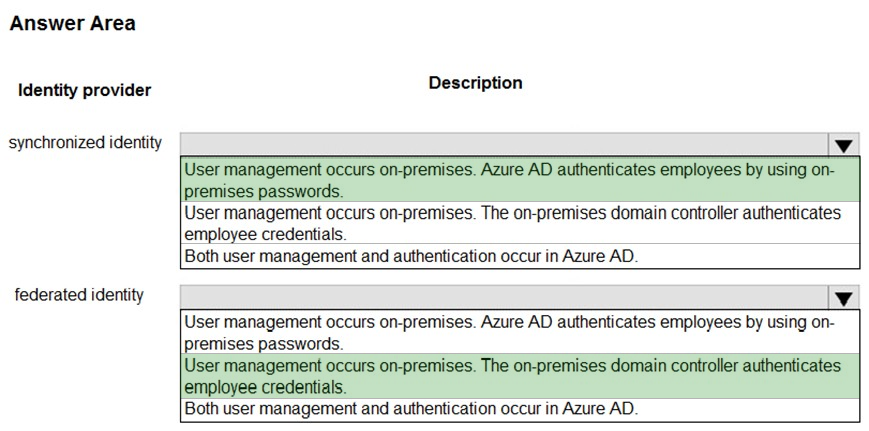This screenshot has width=869, height=431.
Task: Pick the green highlighted answer in the second dropdown list
Action: [520, 376]
